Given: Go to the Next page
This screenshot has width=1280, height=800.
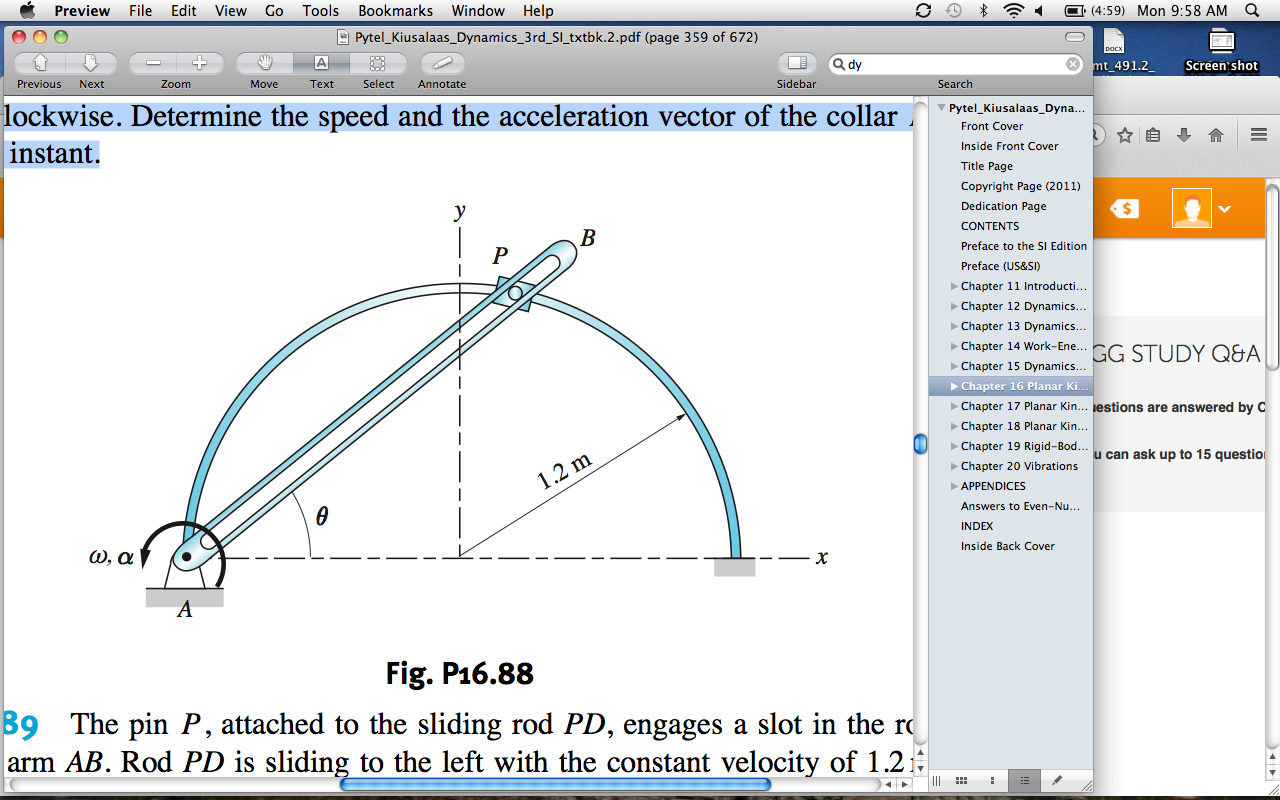Looking at the screenshot, I should pyautogui.click(x=91, y=62).
